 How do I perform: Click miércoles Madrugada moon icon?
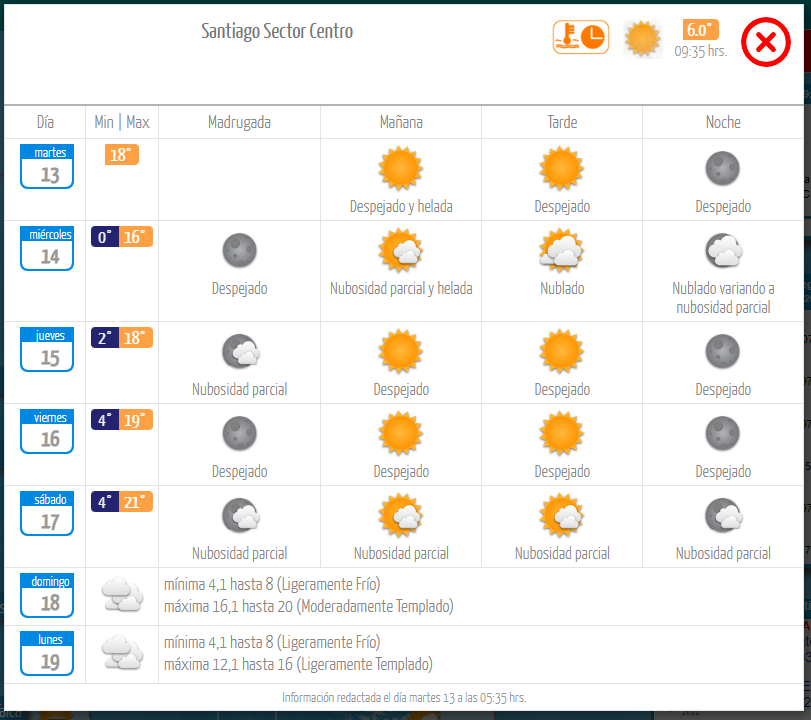239,250
